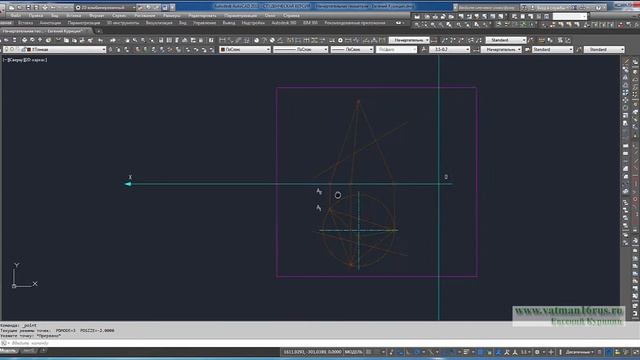Screen dimensions: 640x360
Task: Select the Copy tool in the Modify toolbar
Action: (x=626, y=69)
